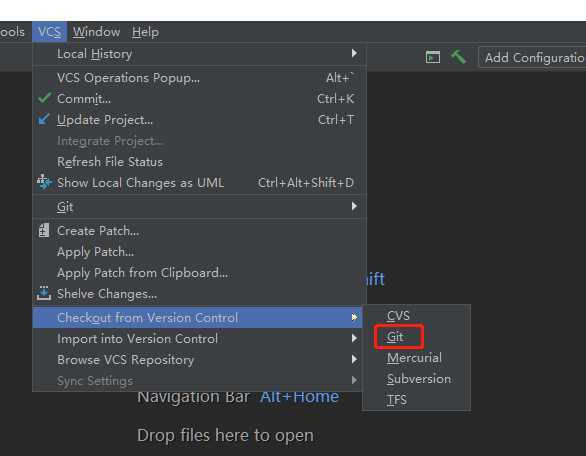
Task: Open the VCS menu in menu bar
Action: coord(49,32)
